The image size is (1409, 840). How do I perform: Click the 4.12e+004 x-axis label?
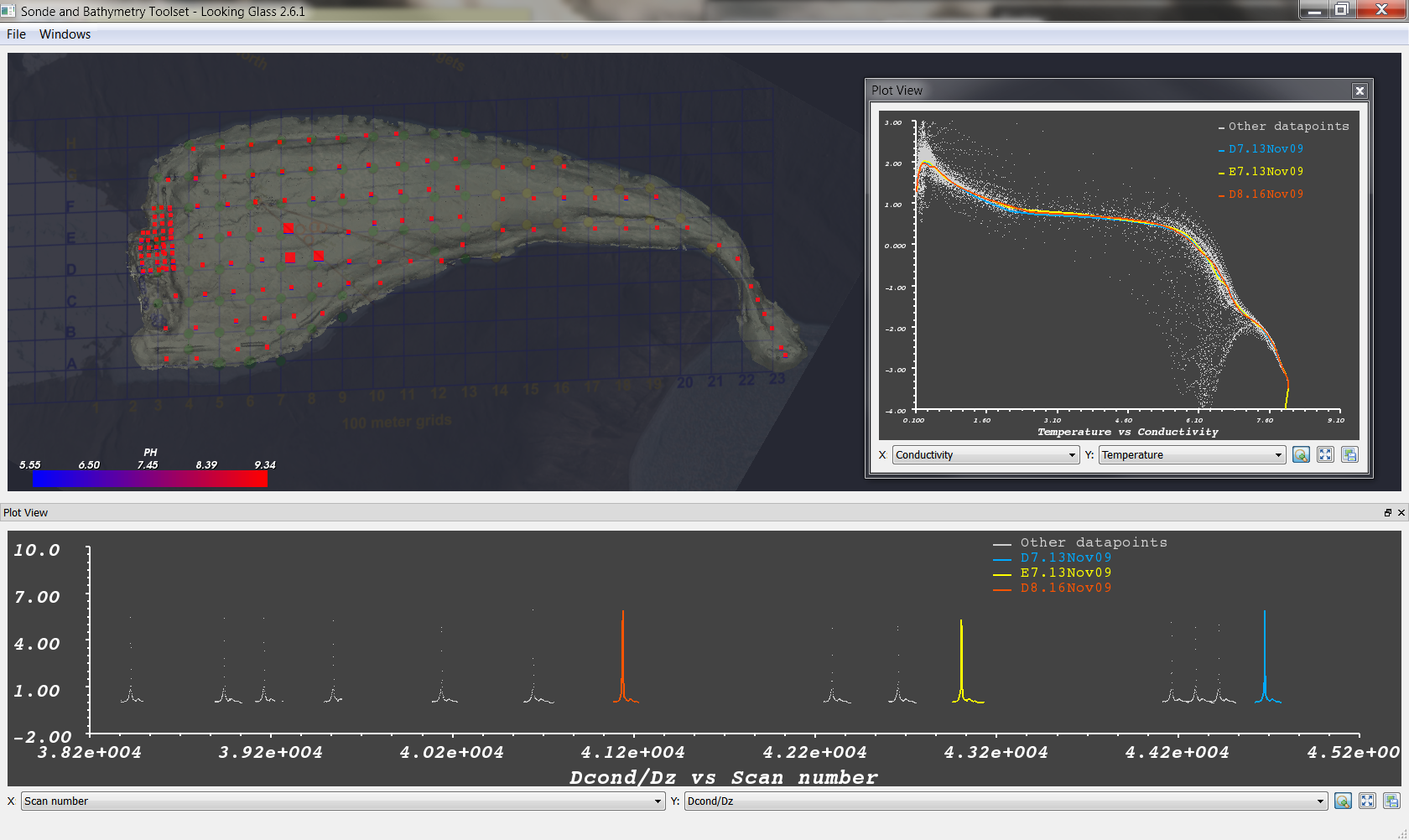point(633,752)
